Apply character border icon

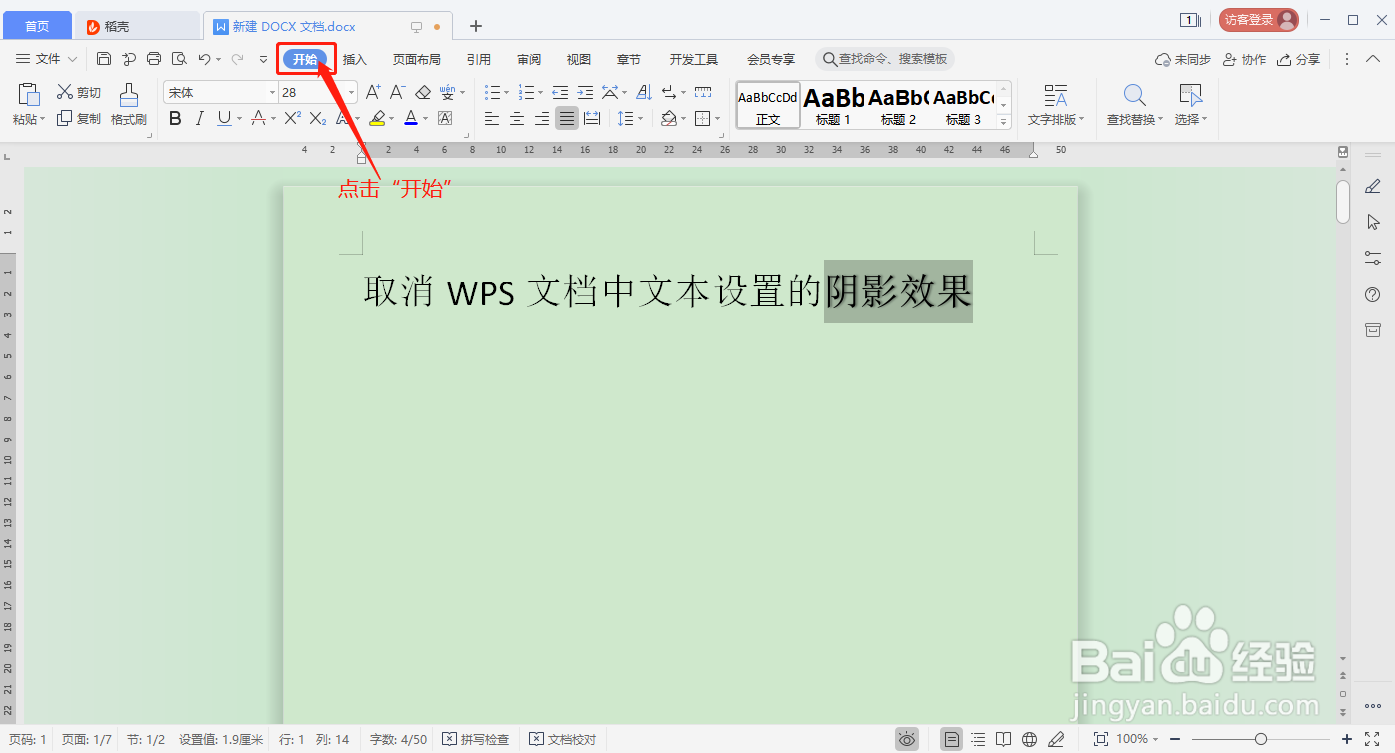[445, 118]
